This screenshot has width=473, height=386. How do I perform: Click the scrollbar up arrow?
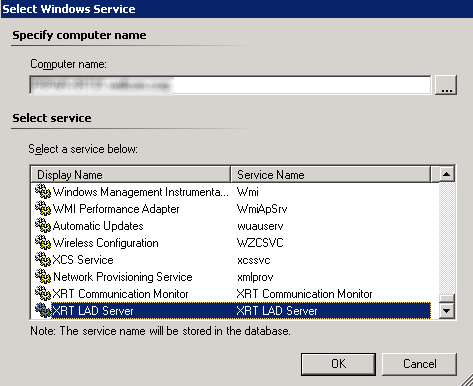(447, 174)
